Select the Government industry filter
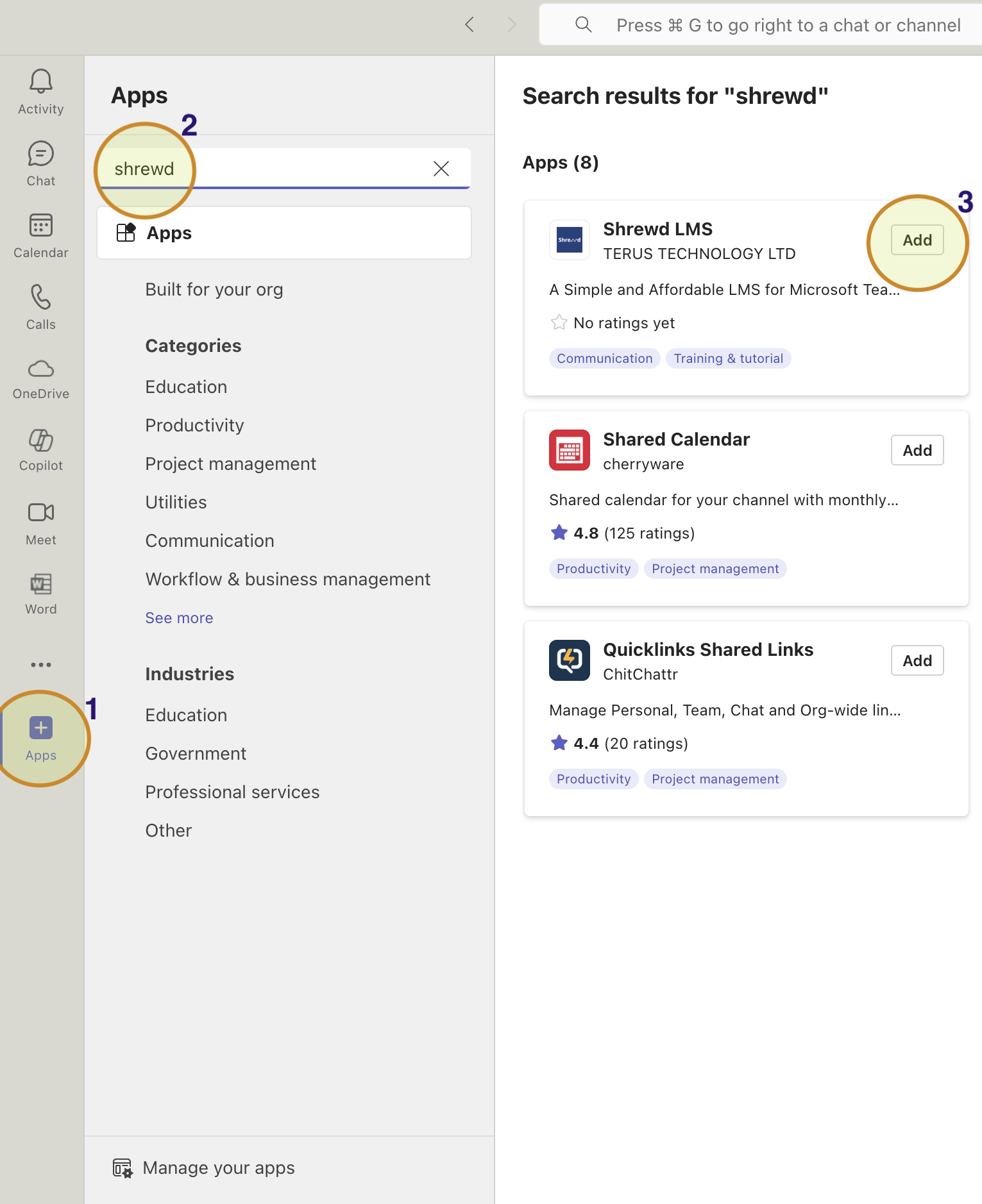Viewport: 982px width, 1204px height. click(x=196, y=754)
